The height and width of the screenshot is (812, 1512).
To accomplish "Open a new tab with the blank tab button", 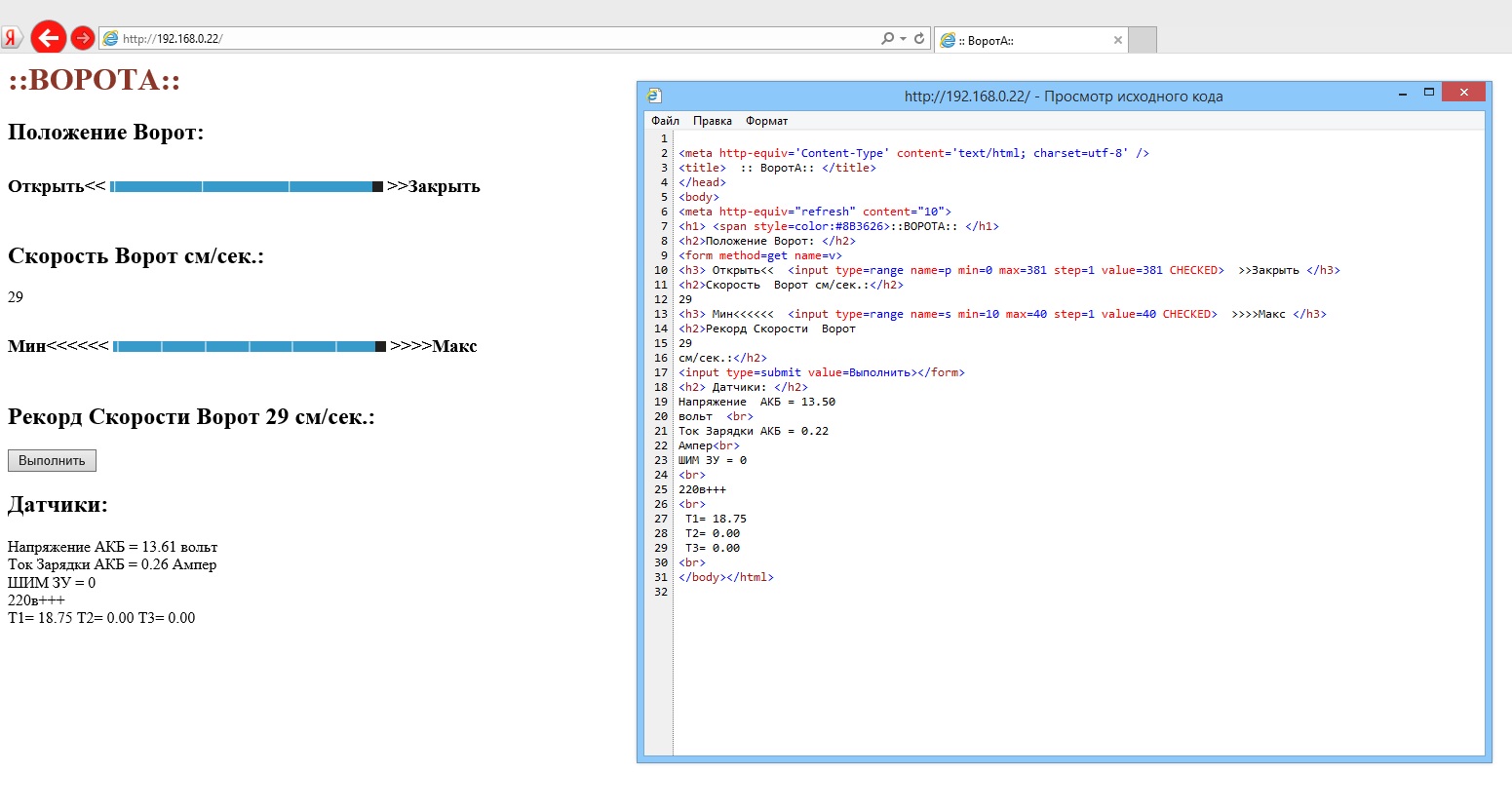I will click(x=1143, y=40).
